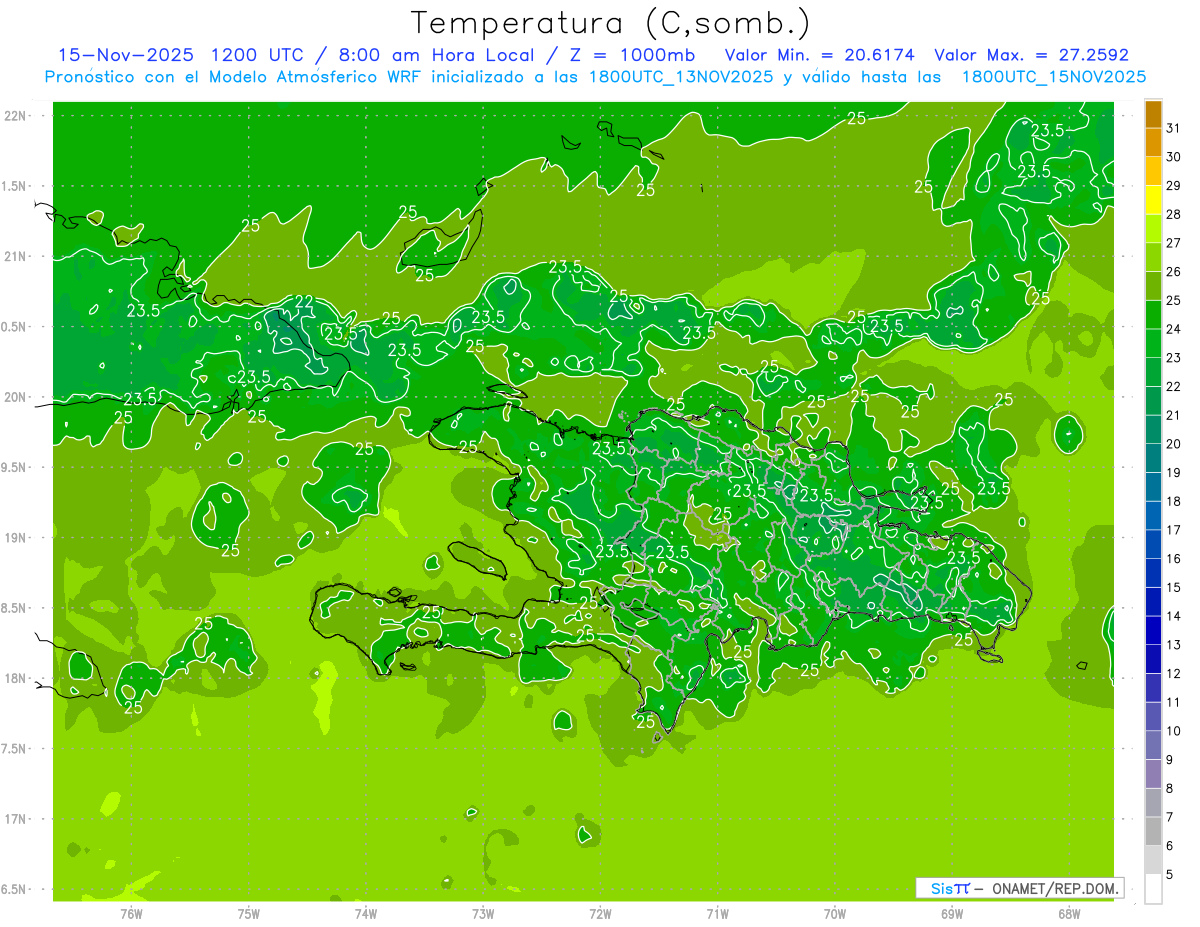The image size is (1200, 927).
Task: Click color scale label "8"
Action: [1169, 788]
